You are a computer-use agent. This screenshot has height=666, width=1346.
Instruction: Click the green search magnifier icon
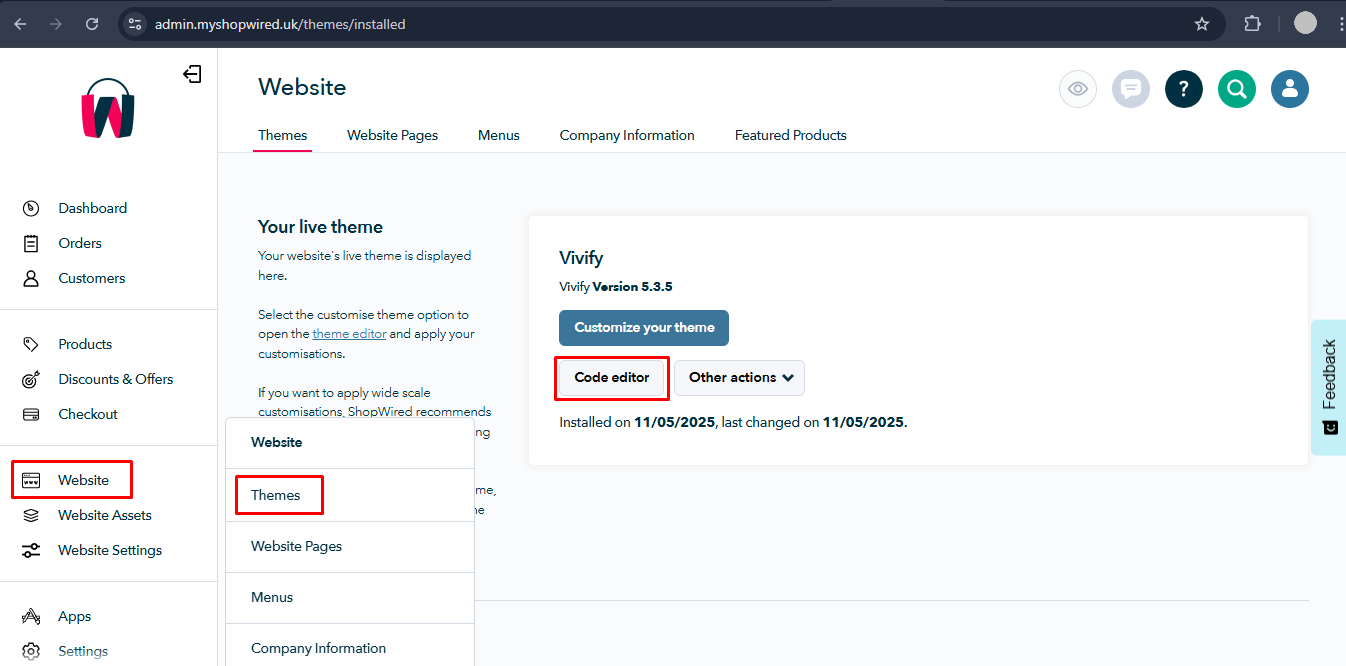tap(1237, 89)
